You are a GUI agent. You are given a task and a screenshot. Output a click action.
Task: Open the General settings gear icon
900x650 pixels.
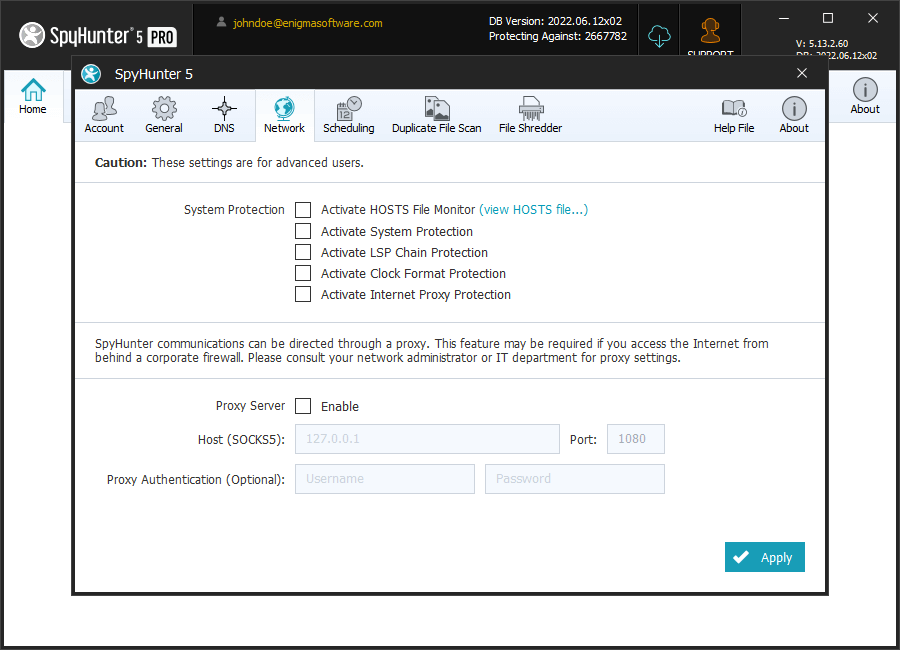click(x=164, y=109)
